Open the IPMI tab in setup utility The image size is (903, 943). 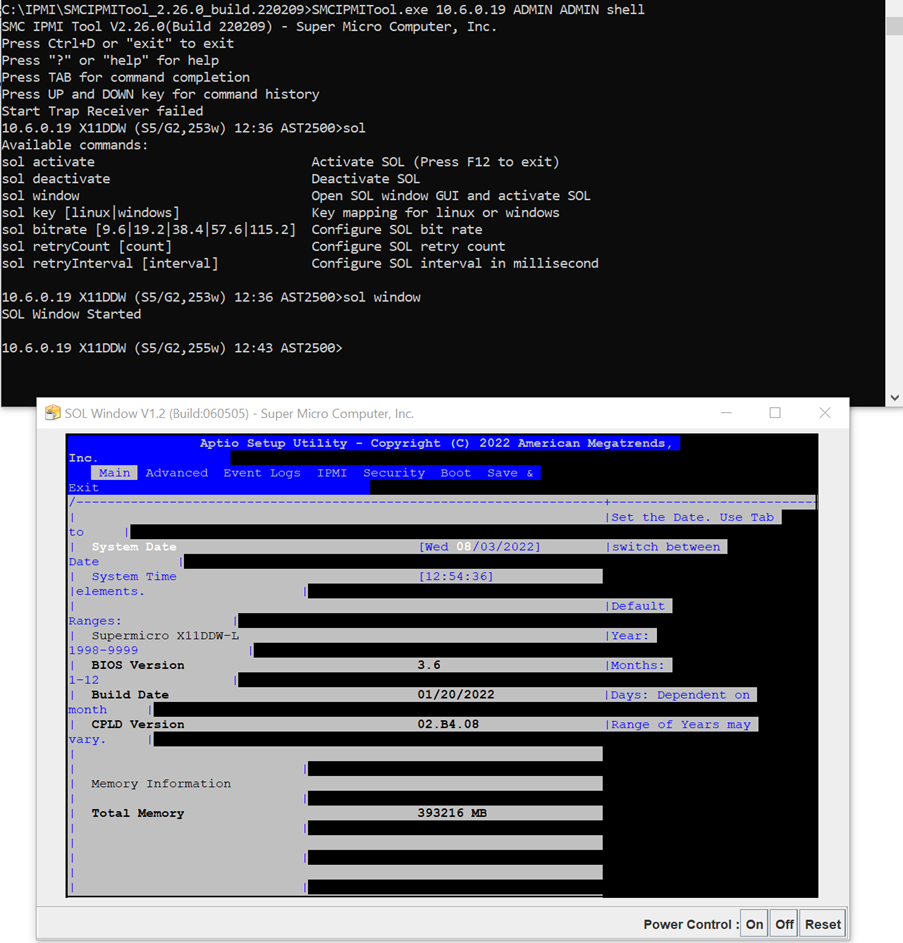(332, 473)
